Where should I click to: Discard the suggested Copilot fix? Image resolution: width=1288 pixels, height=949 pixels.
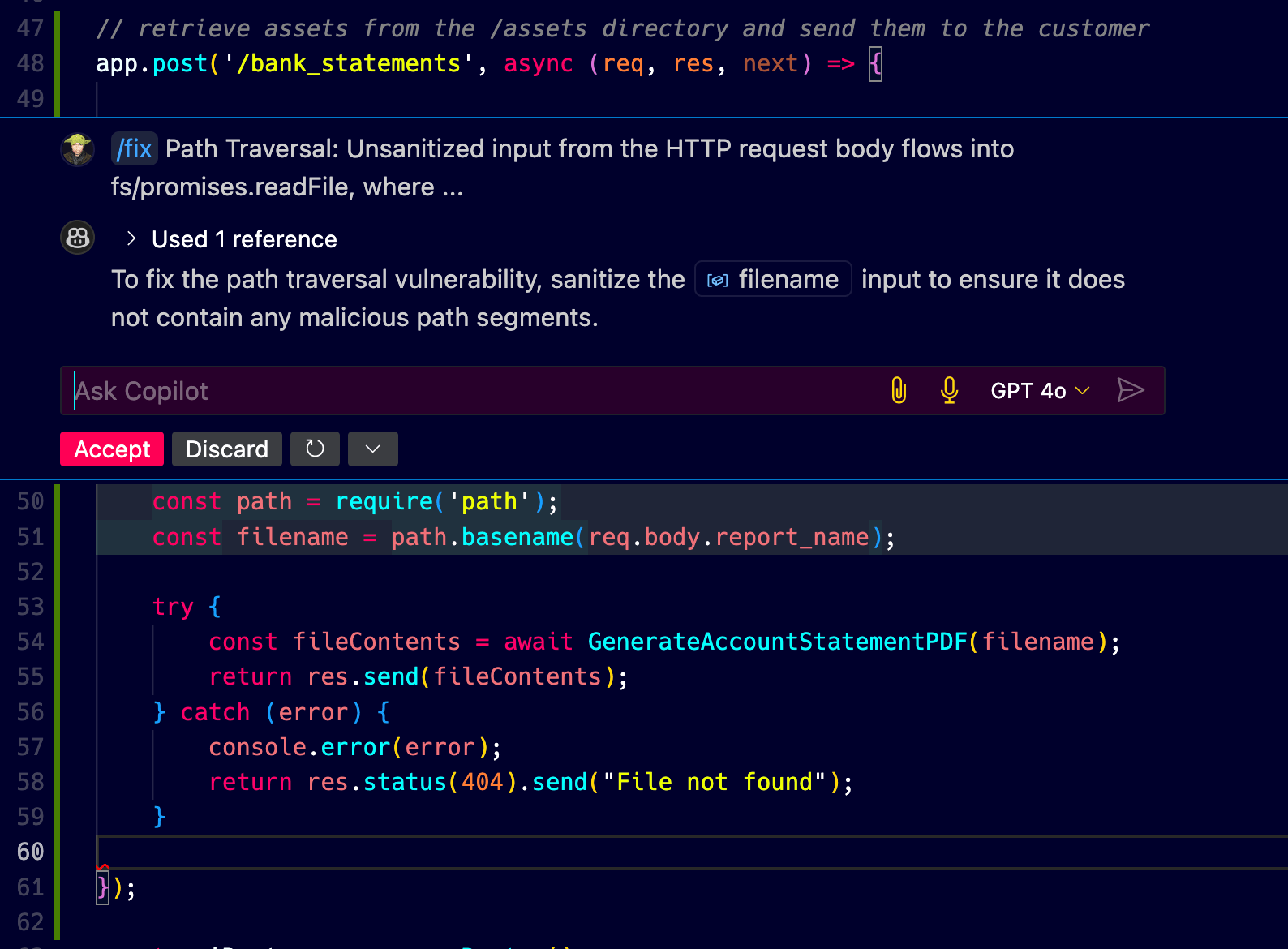(227, 449)
